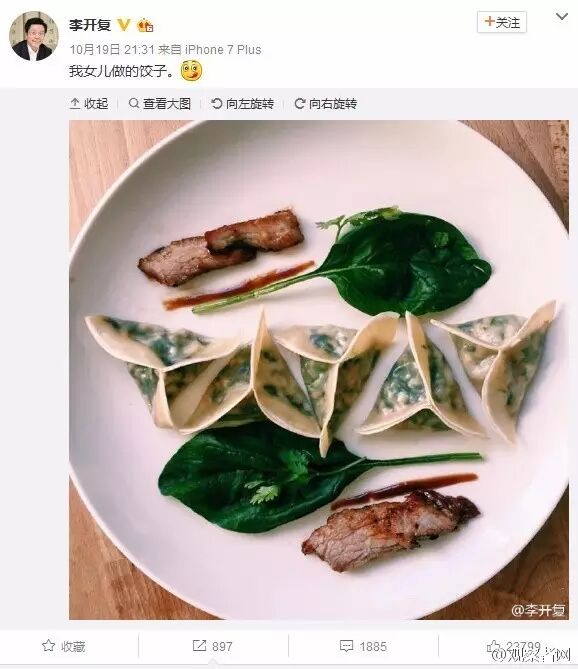Collapse the image with 收起

point(89,104)
